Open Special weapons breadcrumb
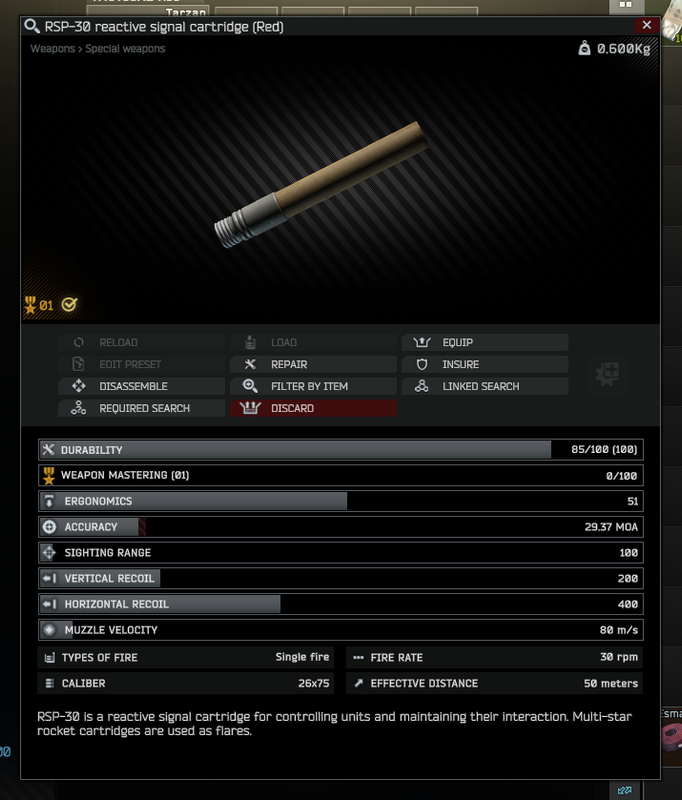 tap(125, 48)
